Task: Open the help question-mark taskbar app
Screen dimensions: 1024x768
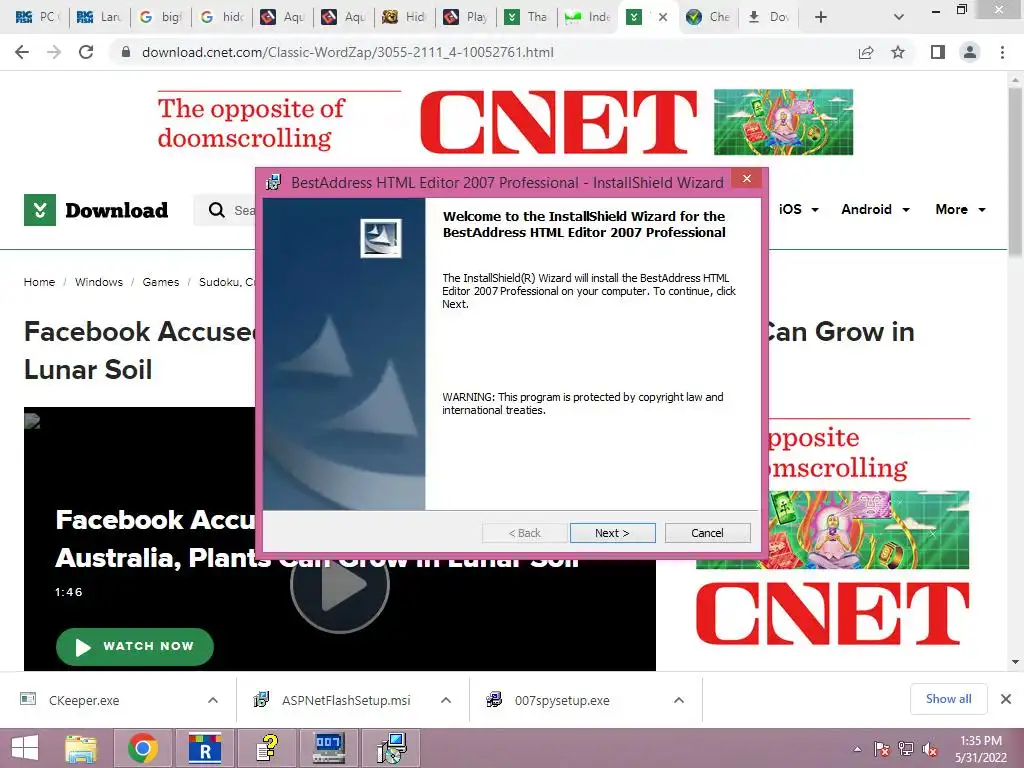Action: (x=267, y=748)
